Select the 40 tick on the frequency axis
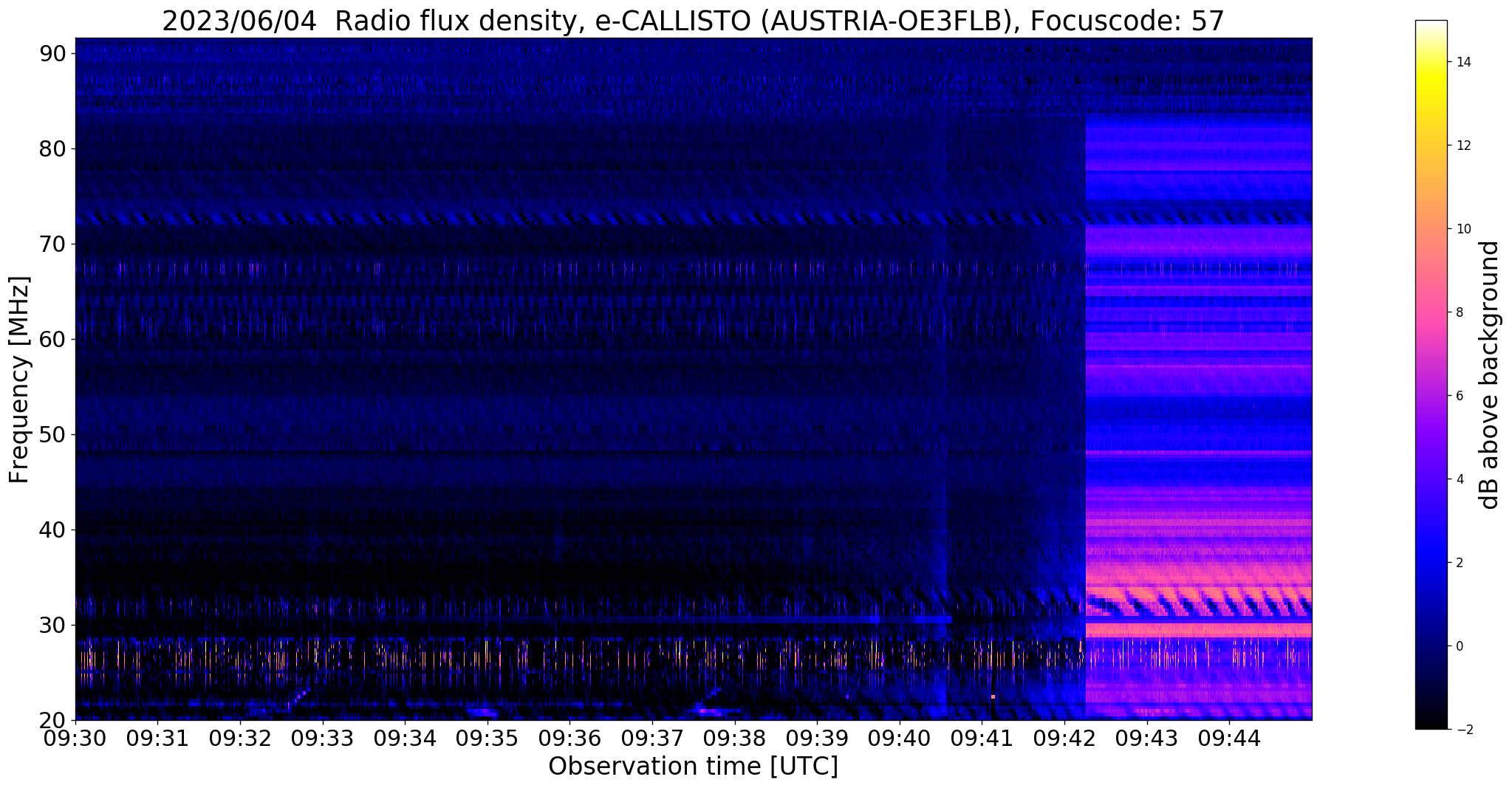Screen dimensions: 1512x788 pyautogui.click(x=54, y=530)
